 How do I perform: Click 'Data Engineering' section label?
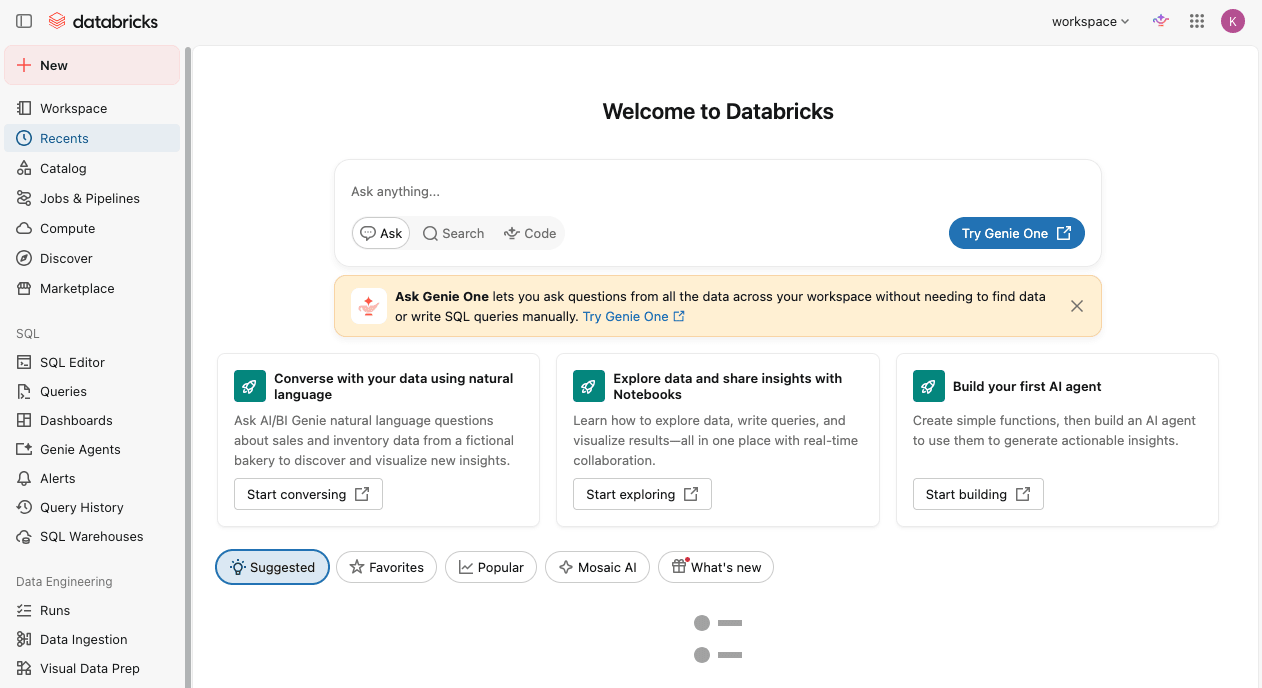[x=64, y=581]
